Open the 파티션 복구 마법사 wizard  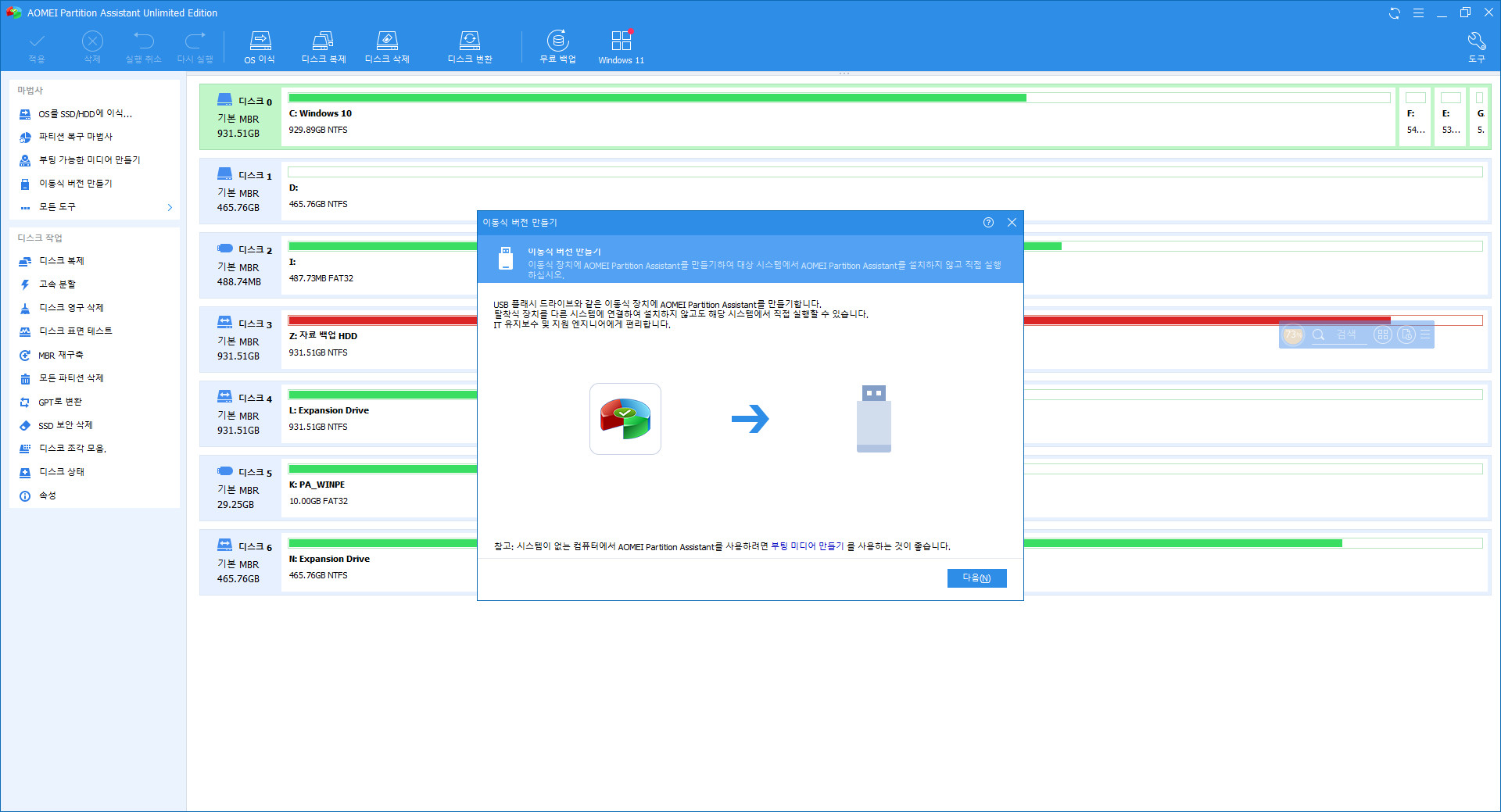76,137
